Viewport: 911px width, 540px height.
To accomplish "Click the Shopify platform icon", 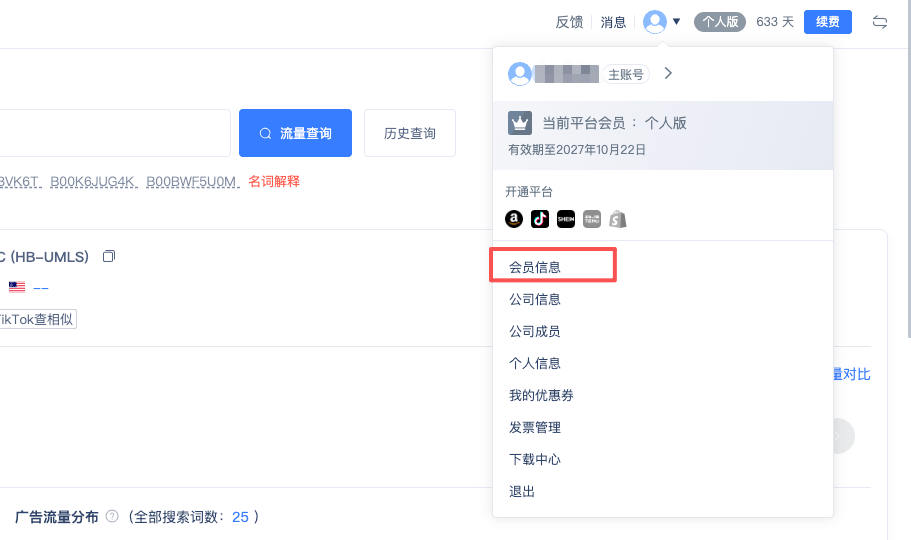I will pyautogui.click(x=618, y=219).
